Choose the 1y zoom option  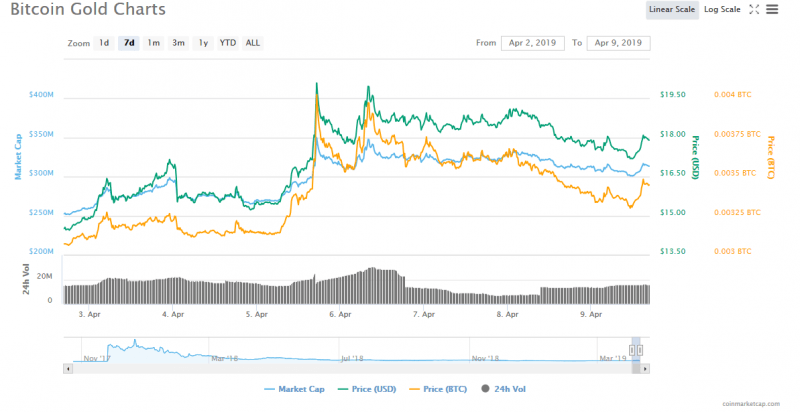pyautogui.click(x=203, y=43)
